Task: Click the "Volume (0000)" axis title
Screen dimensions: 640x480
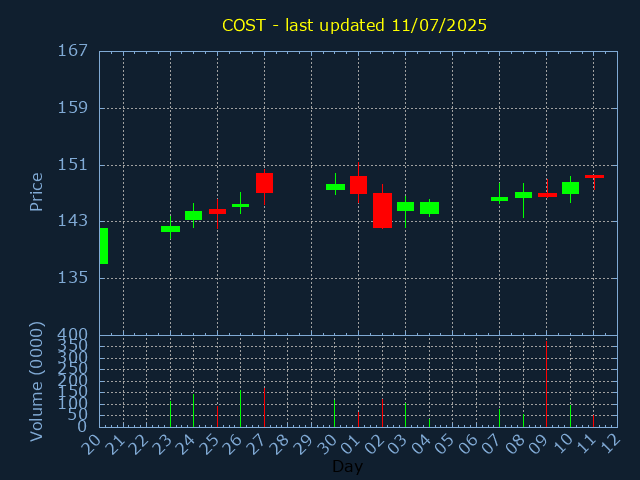Action: [36, 382]
